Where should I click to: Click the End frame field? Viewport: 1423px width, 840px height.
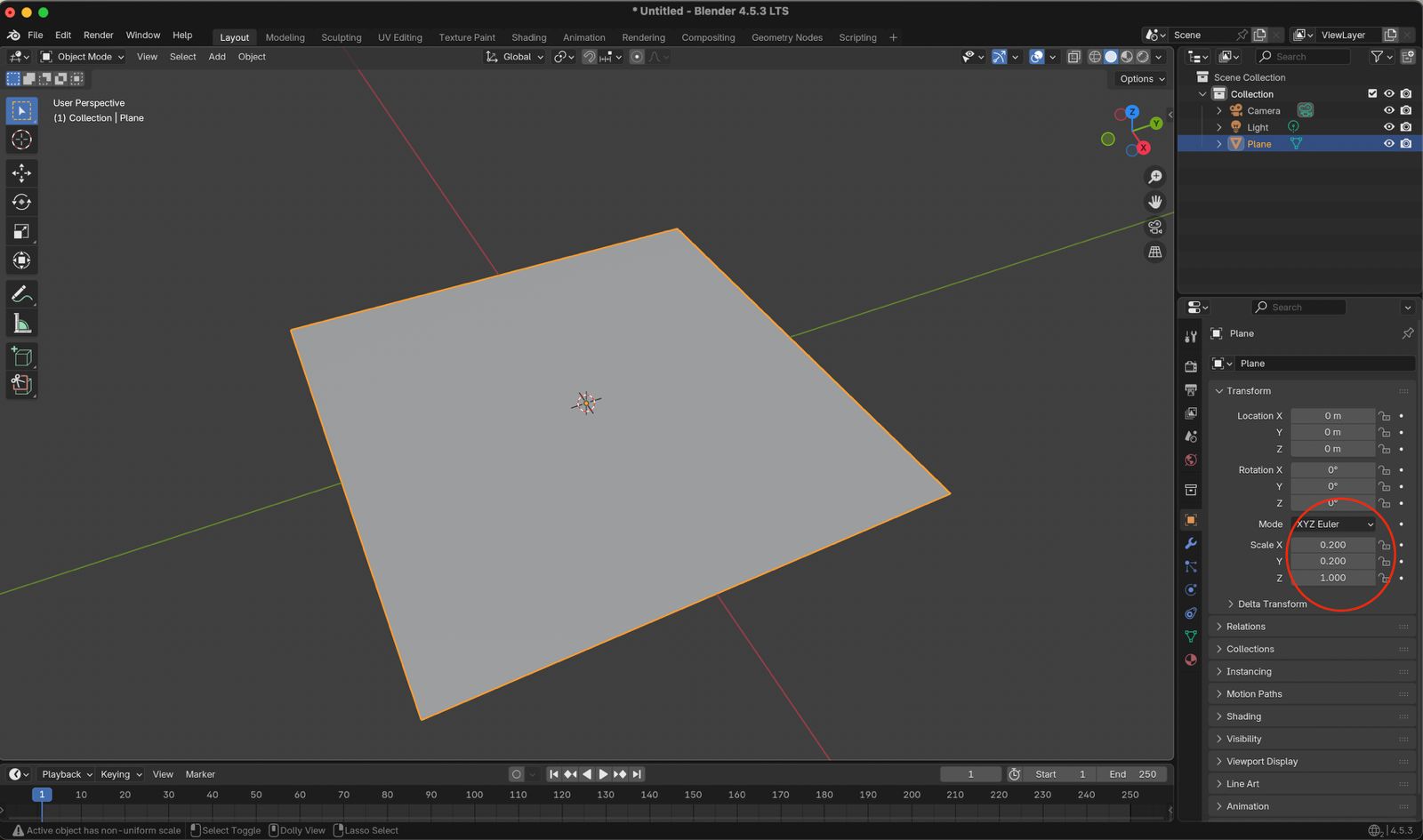pyautogui.click(x=1132, y=774)
